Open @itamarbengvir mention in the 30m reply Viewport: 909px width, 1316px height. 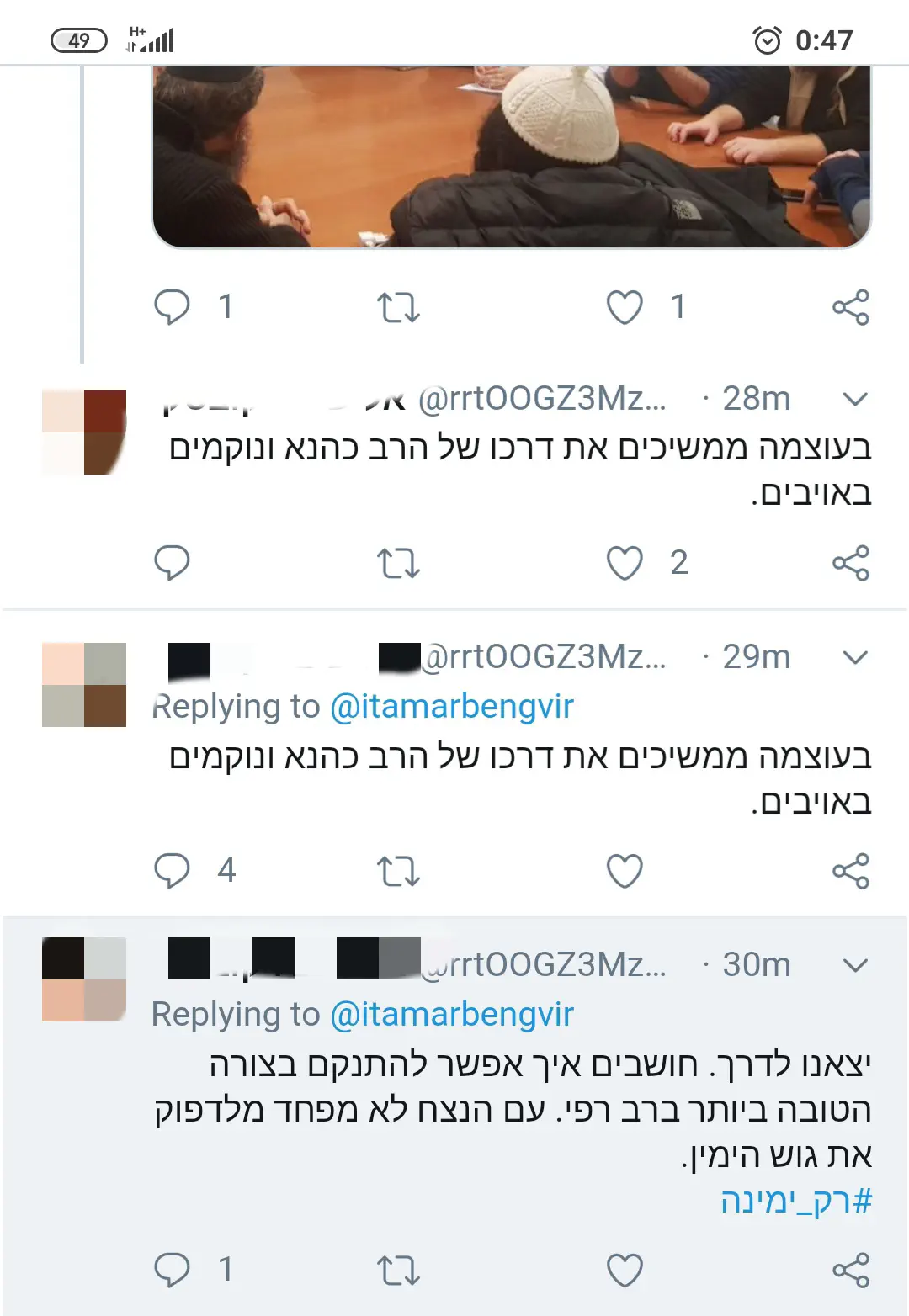(452, 1014)
